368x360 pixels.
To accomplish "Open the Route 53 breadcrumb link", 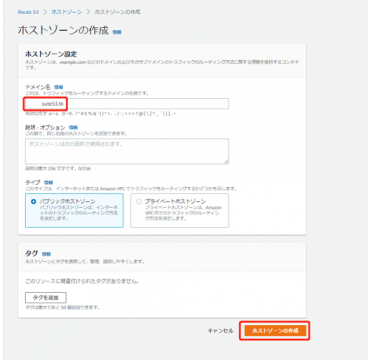I will pyautogui.click(x=28, y=12).
